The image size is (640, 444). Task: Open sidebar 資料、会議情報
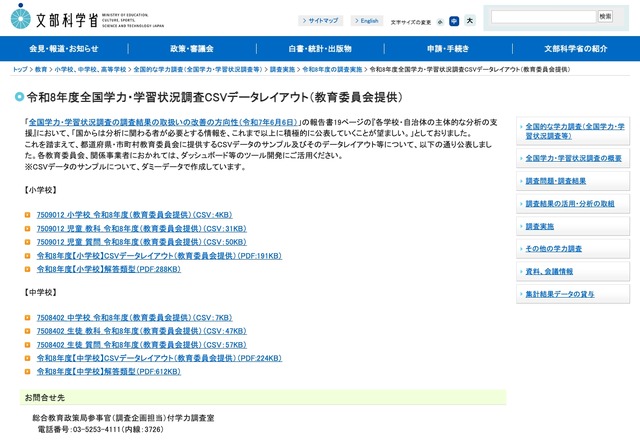click(x=573, y=271)
